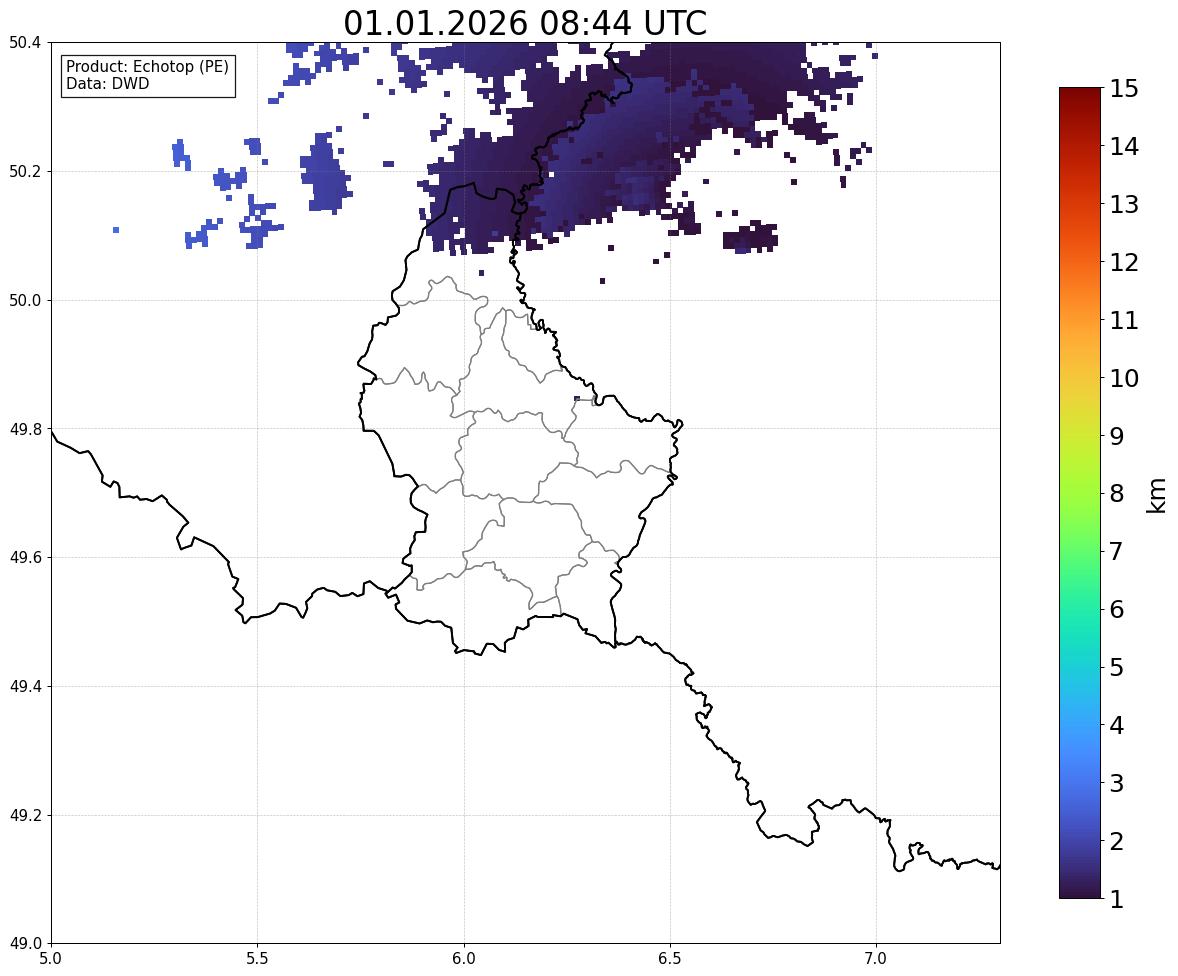Click colorbar tick label 6

coord(1117,609)
